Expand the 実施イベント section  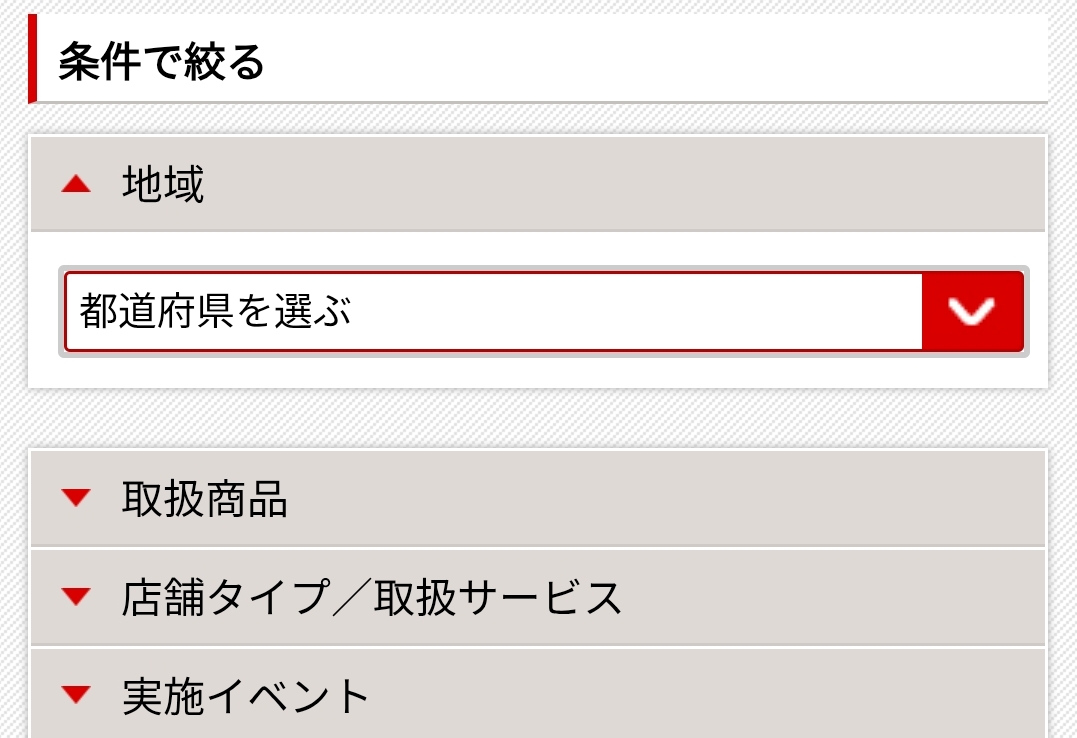[246, 696]
